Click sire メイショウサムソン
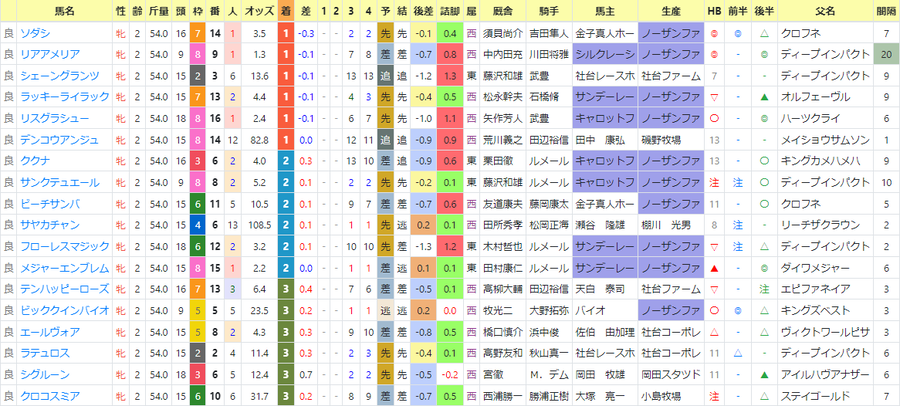This screenshot has width=900, height=406. pos(825,140)
